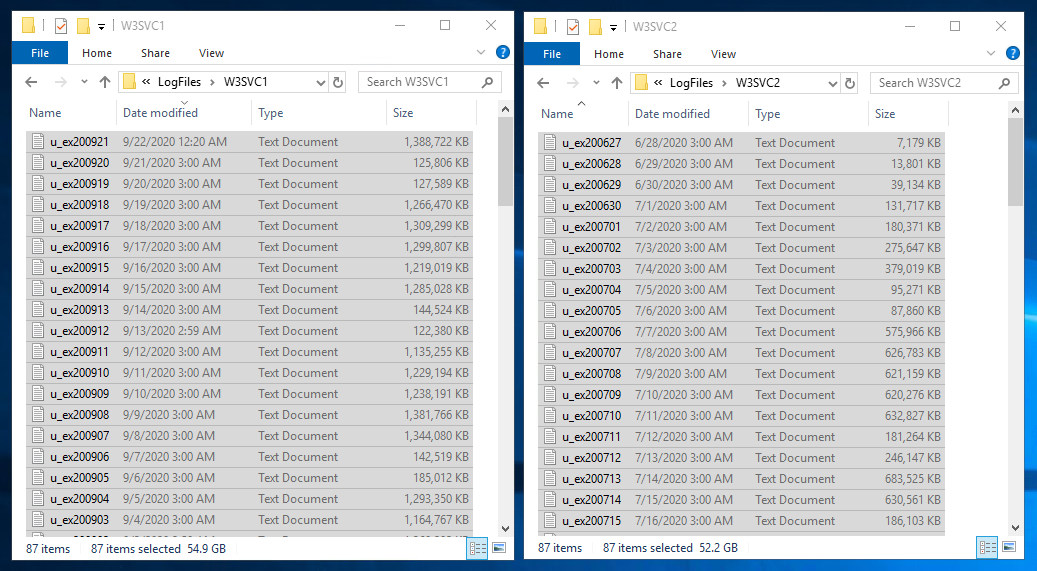The width and height of the screenshot is (1037, 571).
Task: Click the New Folder quick-access icon in W3SVC1 window
Action: [x=83, y=26]
